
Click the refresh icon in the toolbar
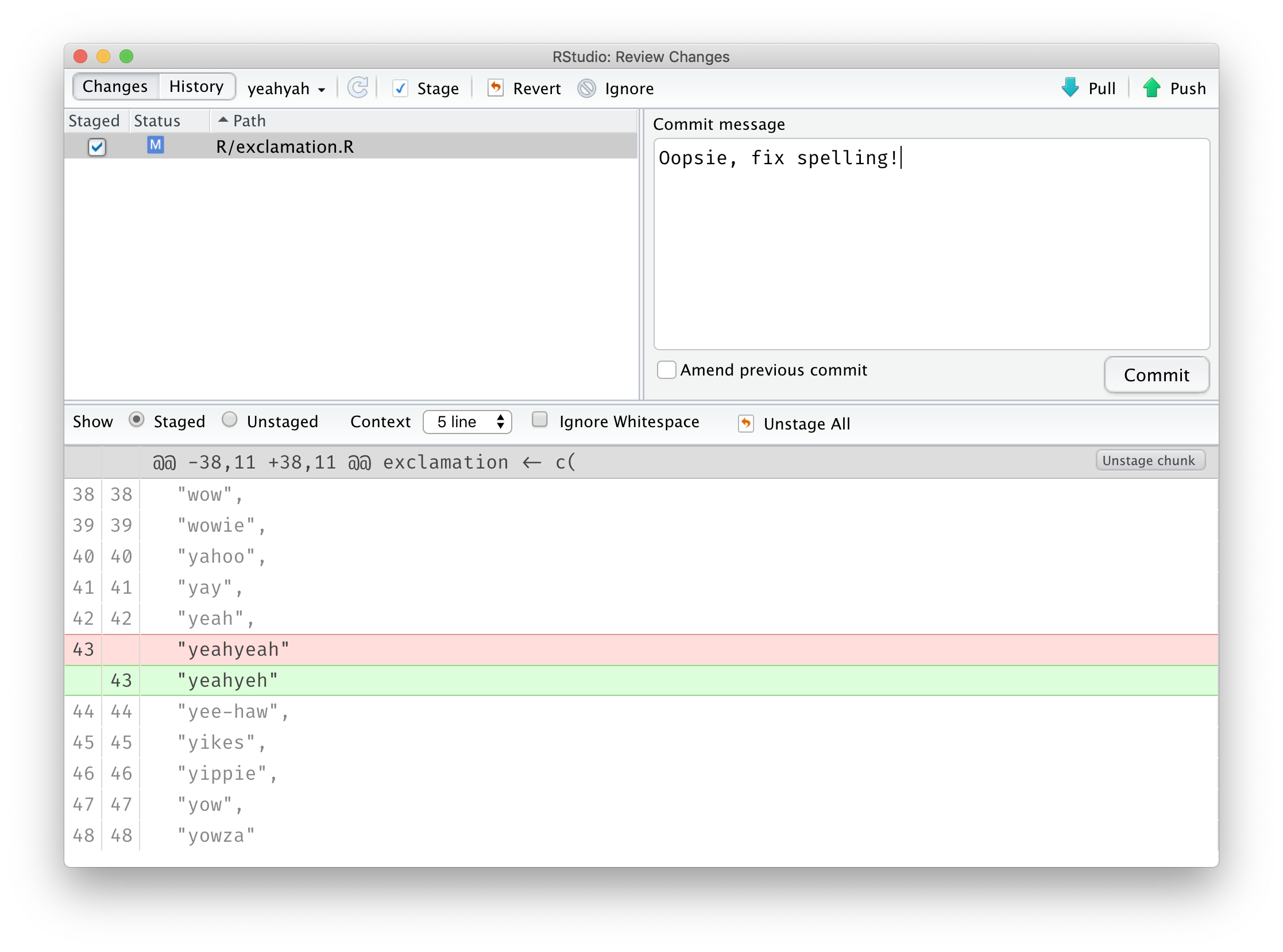coord(358,88)
